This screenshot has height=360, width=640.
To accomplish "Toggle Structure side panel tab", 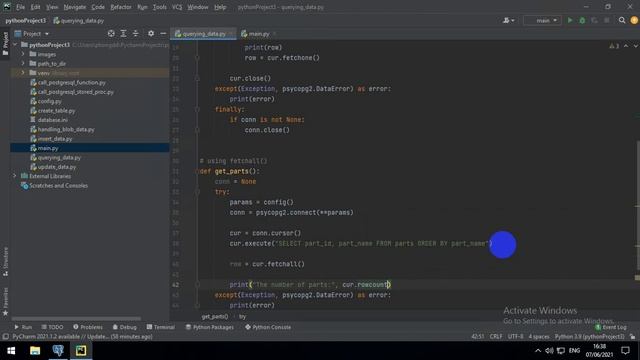I will tap(5, 261).
